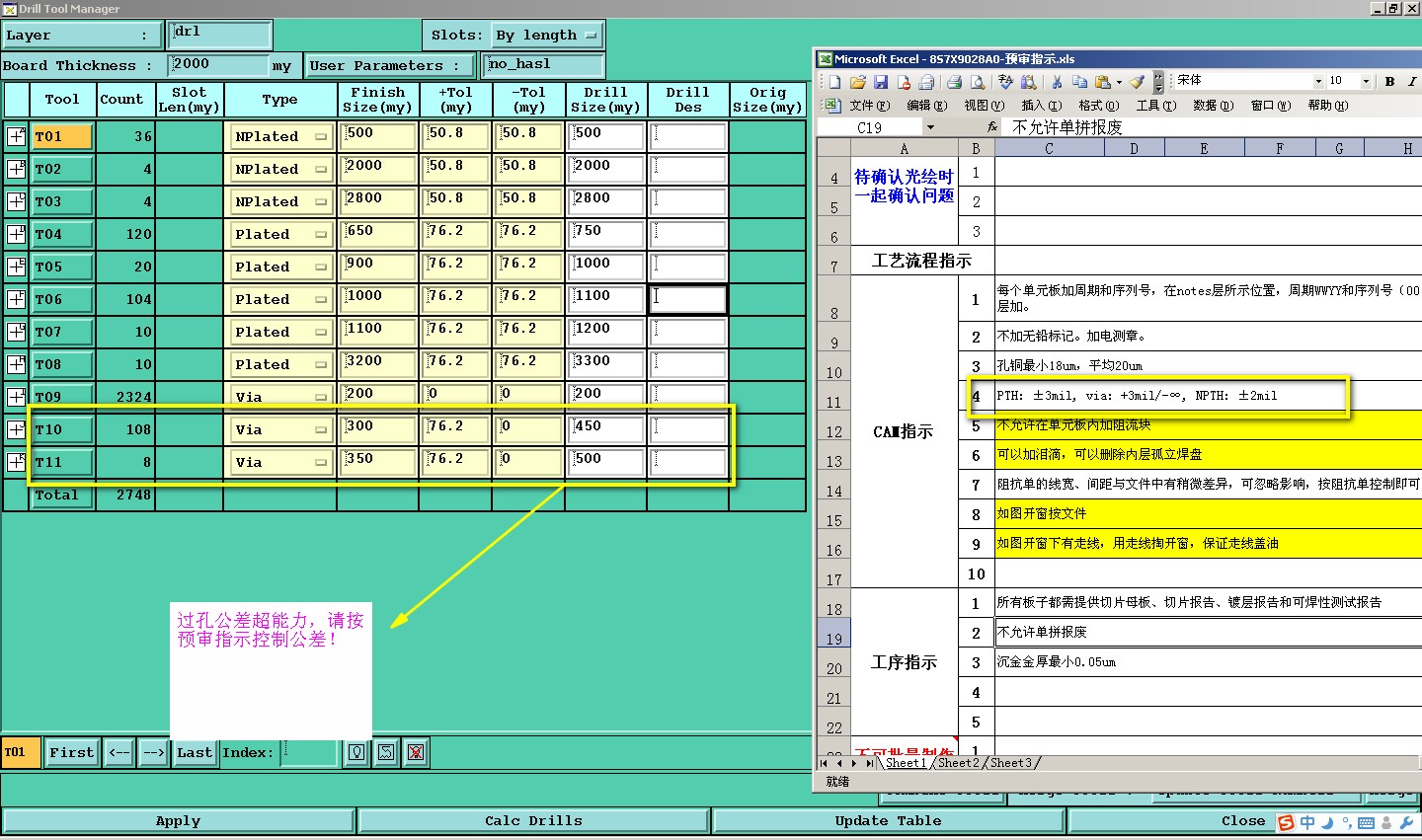Select the Format Painter brush in Excel
1422x840 pixels.
point(1139,82)
